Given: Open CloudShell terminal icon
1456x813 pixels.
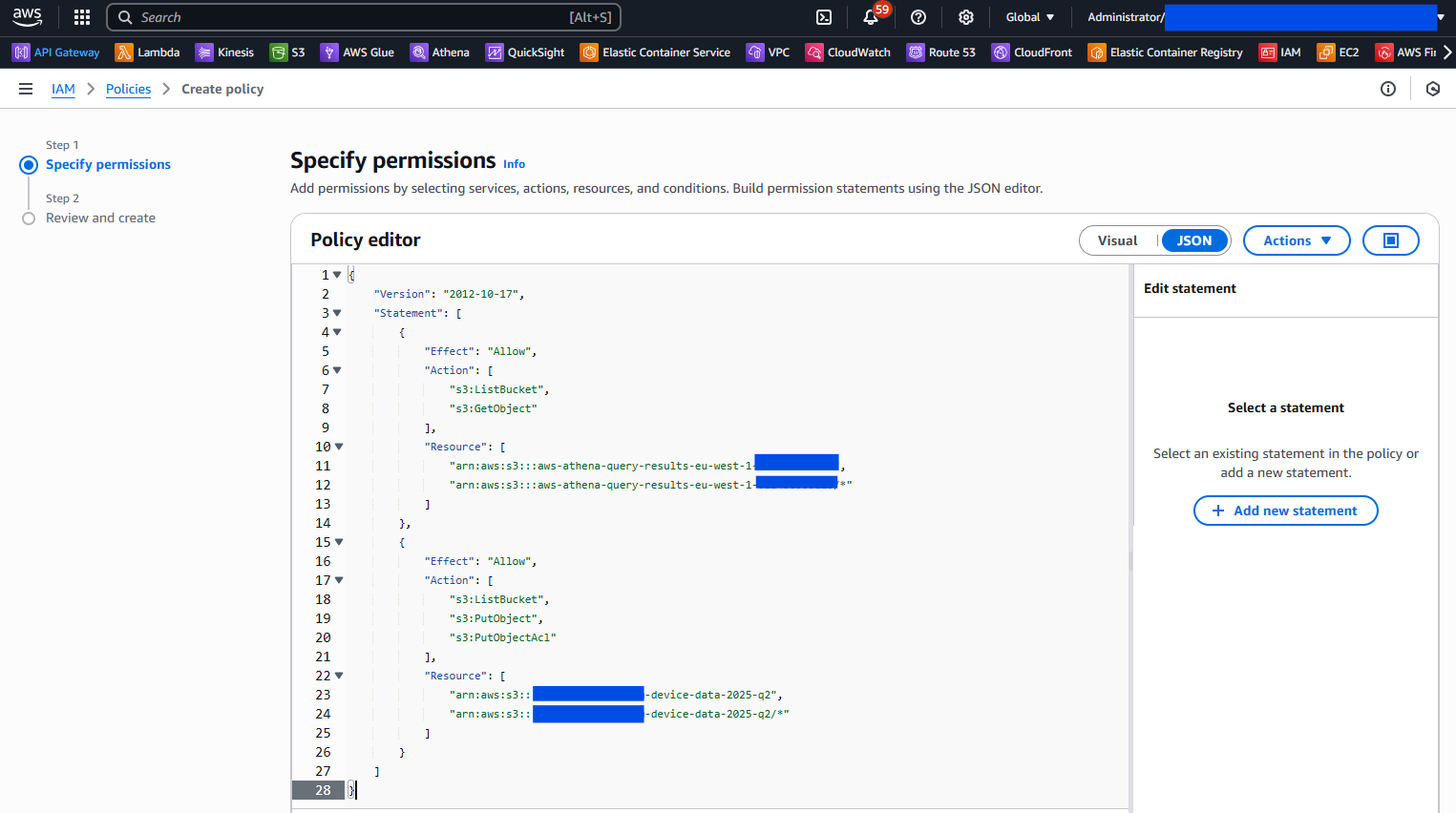Looking at the screenshot, I should pyautogui.click(x=824, y=17).
